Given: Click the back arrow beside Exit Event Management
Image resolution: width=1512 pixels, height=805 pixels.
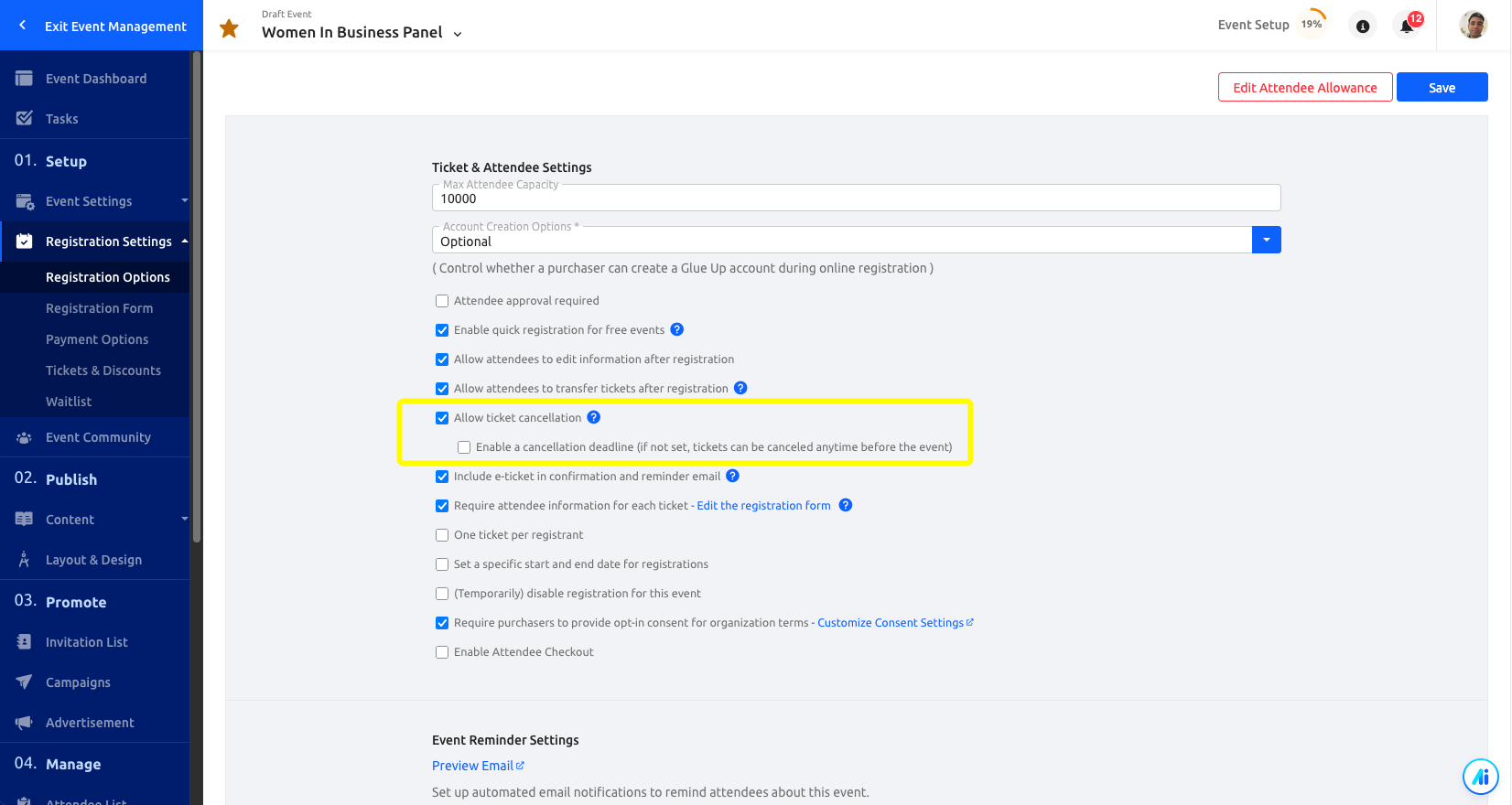Looking at the screenshot, I should coord(23,26).
